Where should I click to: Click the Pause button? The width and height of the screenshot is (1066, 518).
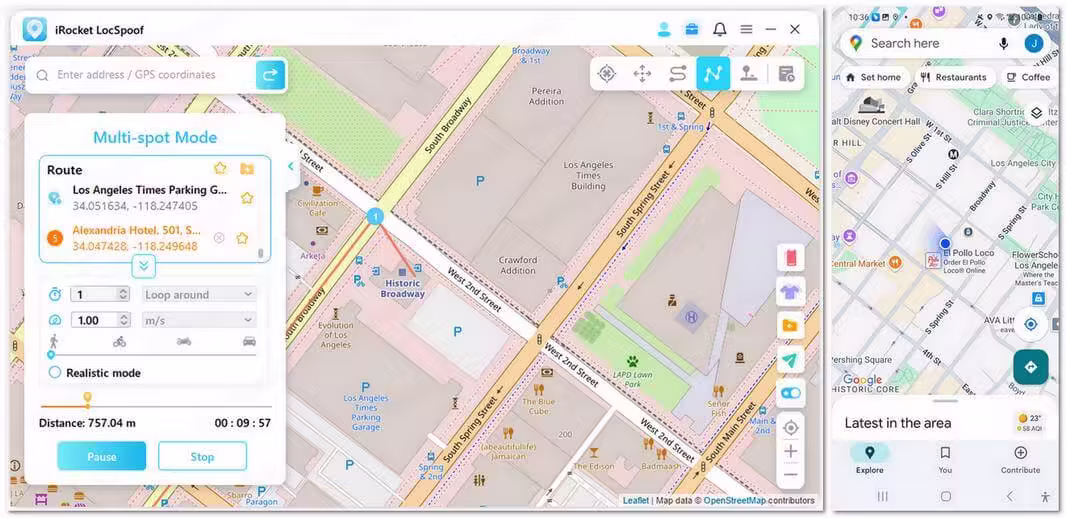101,456
